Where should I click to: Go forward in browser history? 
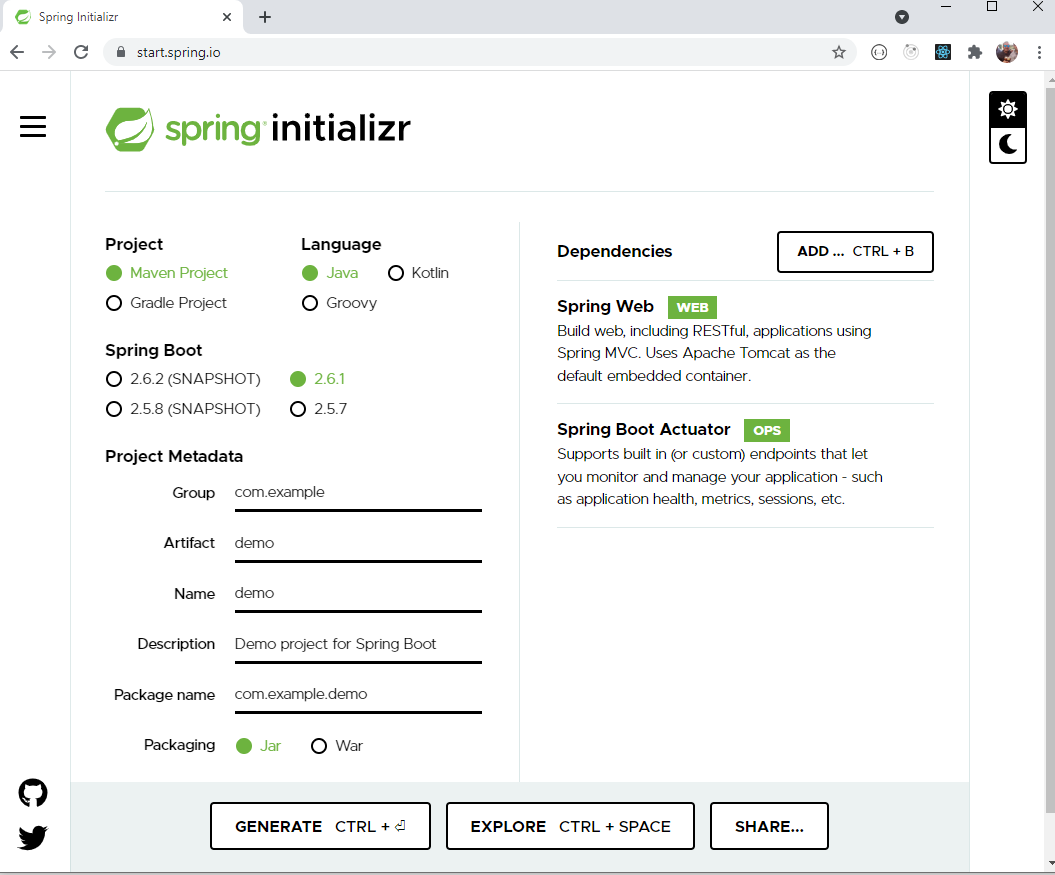tap(48, 52)
